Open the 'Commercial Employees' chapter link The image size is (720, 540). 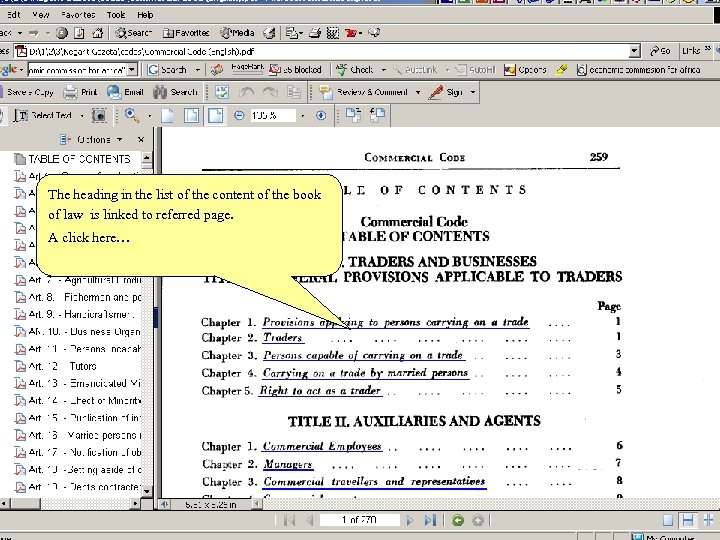click(x=322, y=446)
